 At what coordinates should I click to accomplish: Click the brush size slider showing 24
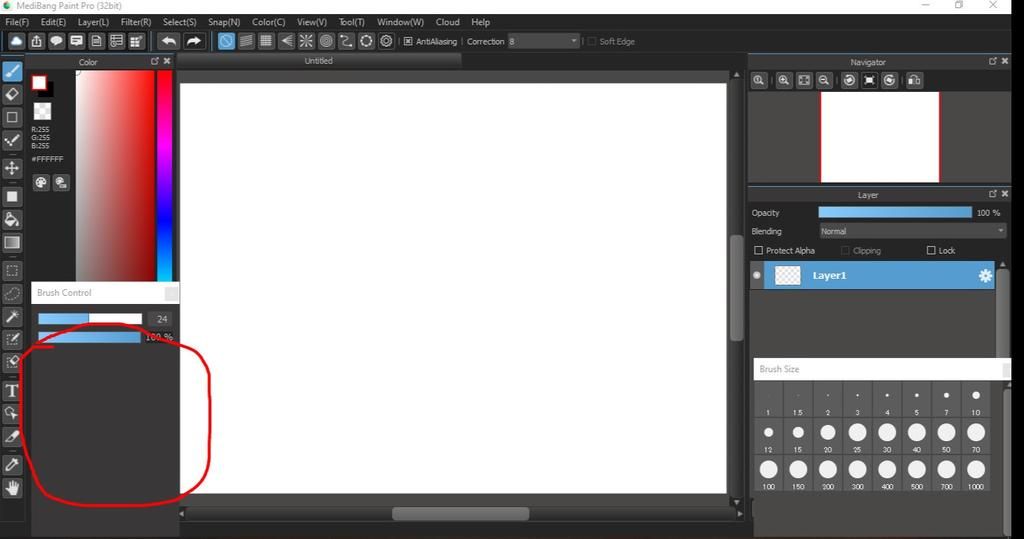click(90, 319)
